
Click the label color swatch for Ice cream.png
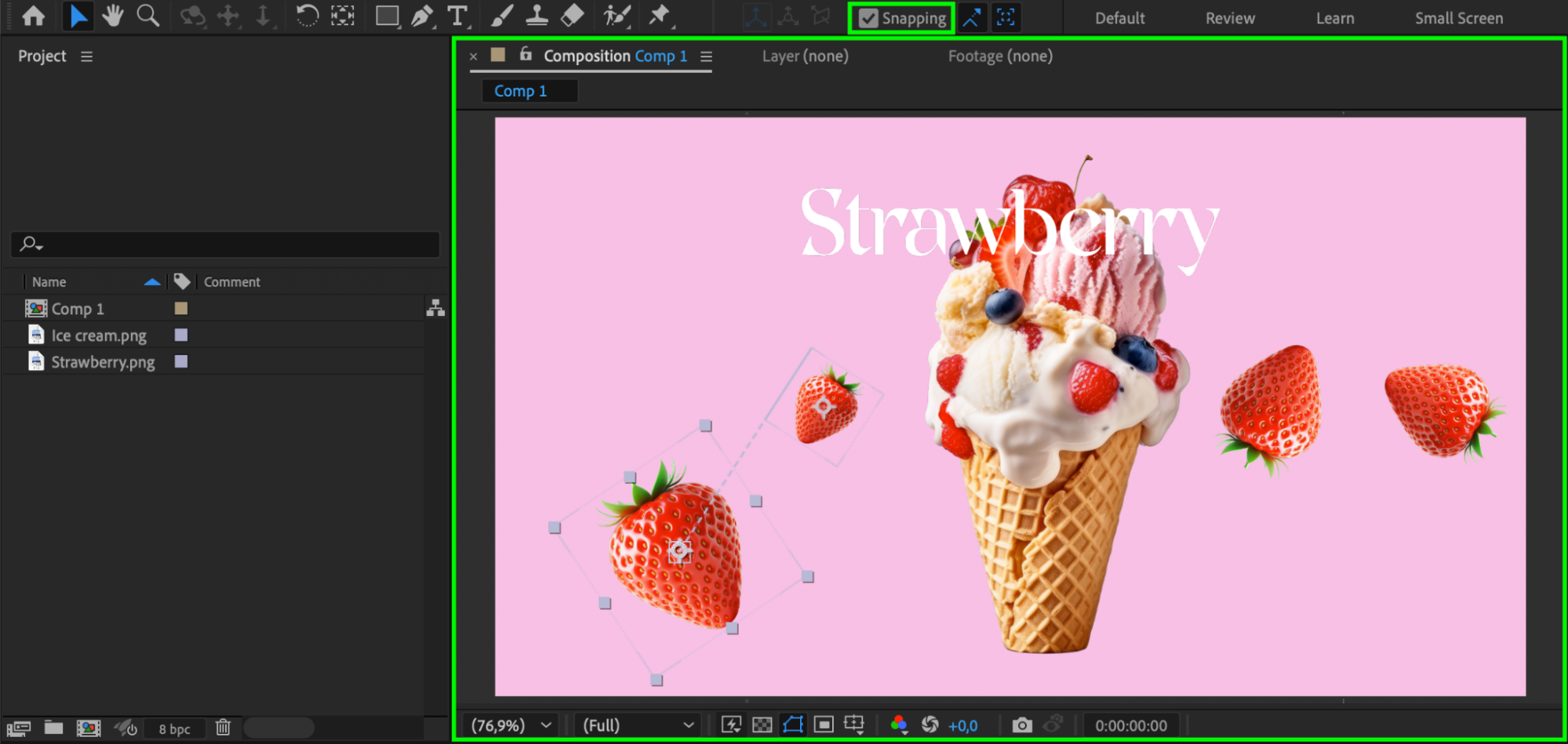point(181,335)
